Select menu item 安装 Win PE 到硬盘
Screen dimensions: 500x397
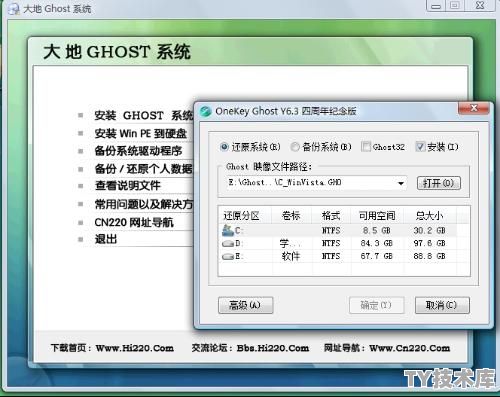click(140, 133)
